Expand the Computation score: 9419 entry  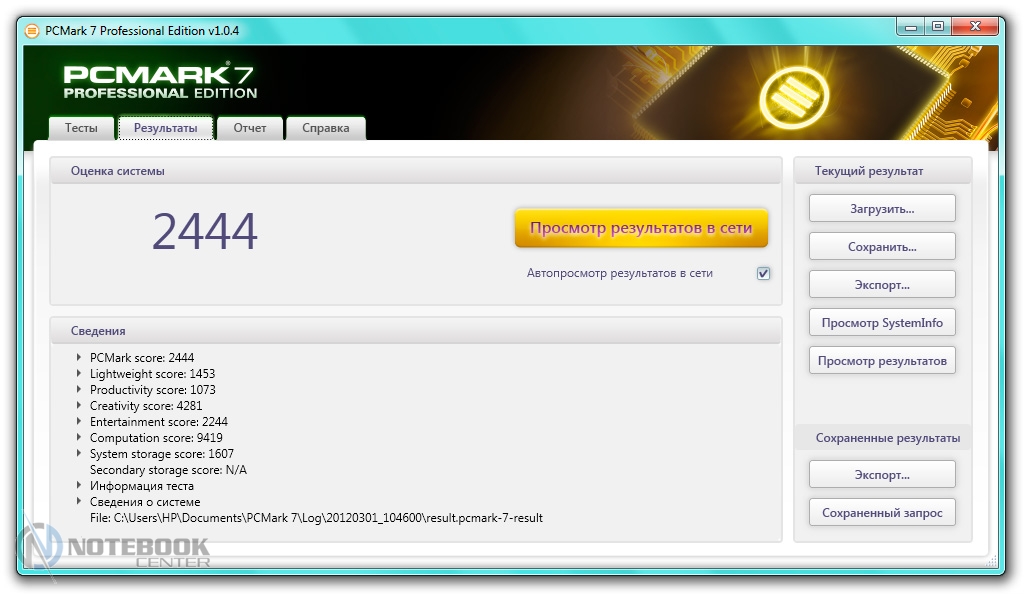pyautogui.click(x=79, y=437)
